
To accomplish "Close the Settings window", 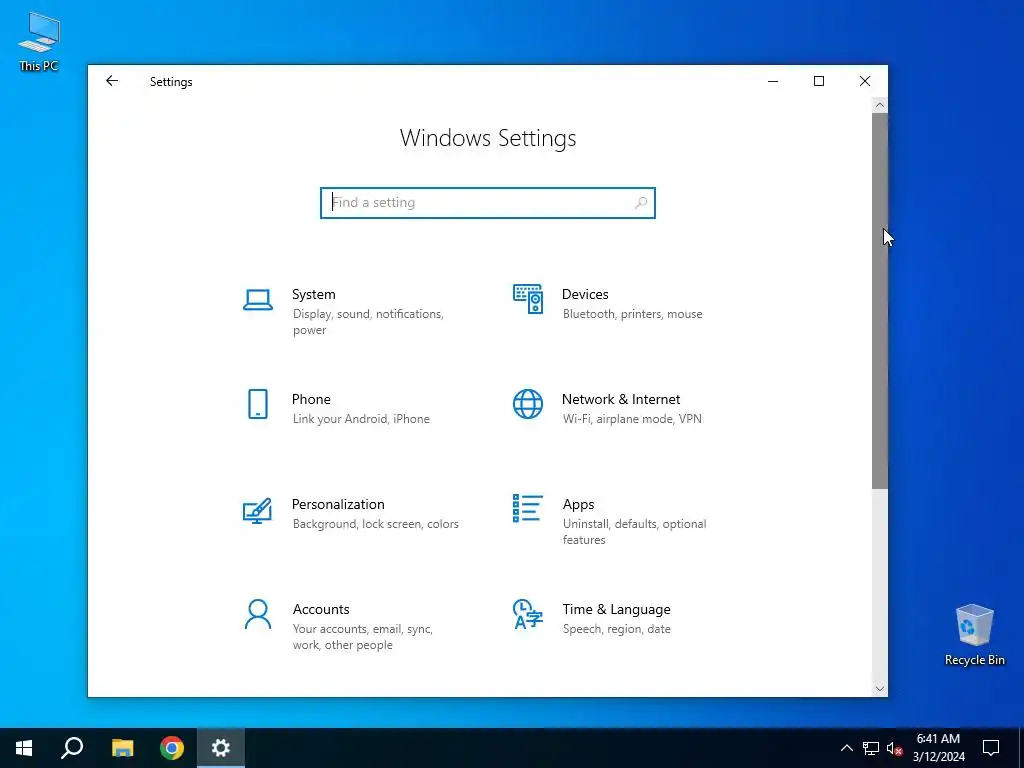I will point(865,81).
